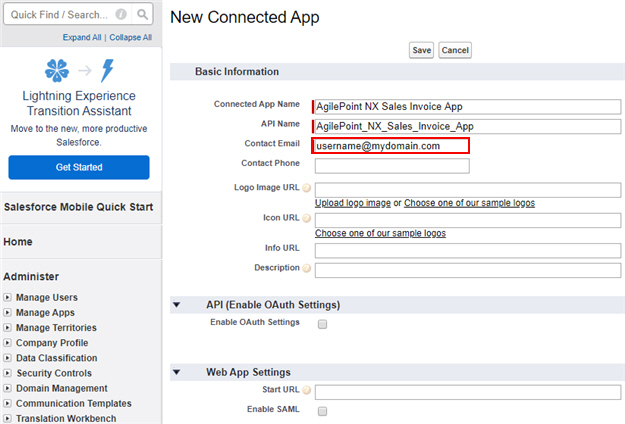Open Translation Workbench menu entry

tap(66, 418)
